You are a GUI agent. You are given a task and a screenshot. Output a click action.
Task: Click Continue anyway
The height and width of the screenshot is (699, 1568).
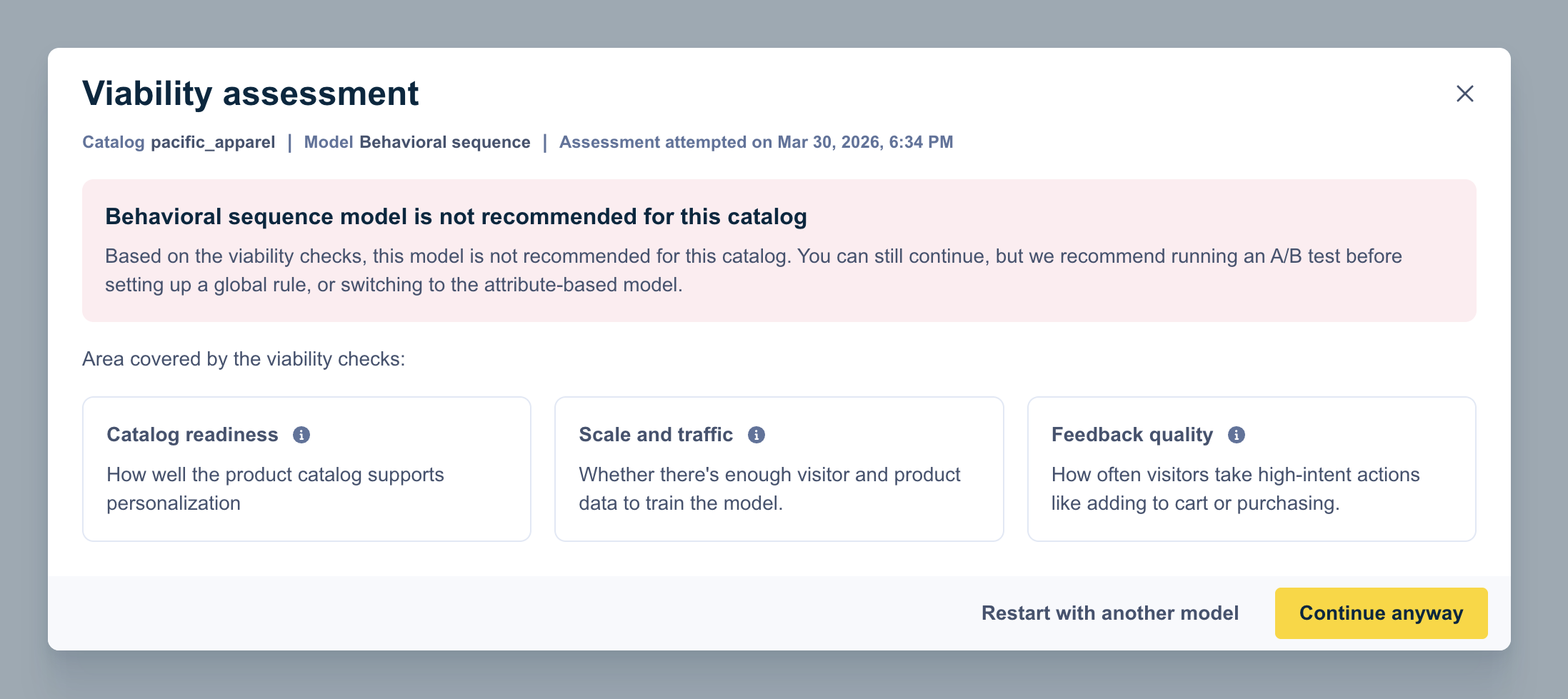pos(1381,613)
